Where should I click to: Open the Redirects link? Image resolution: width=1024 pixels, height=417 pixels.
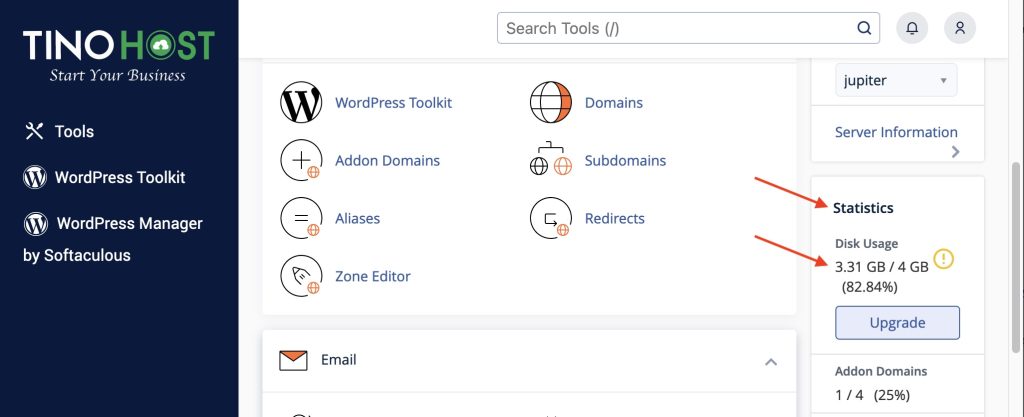pyautogui.click(x=615, y=219)
